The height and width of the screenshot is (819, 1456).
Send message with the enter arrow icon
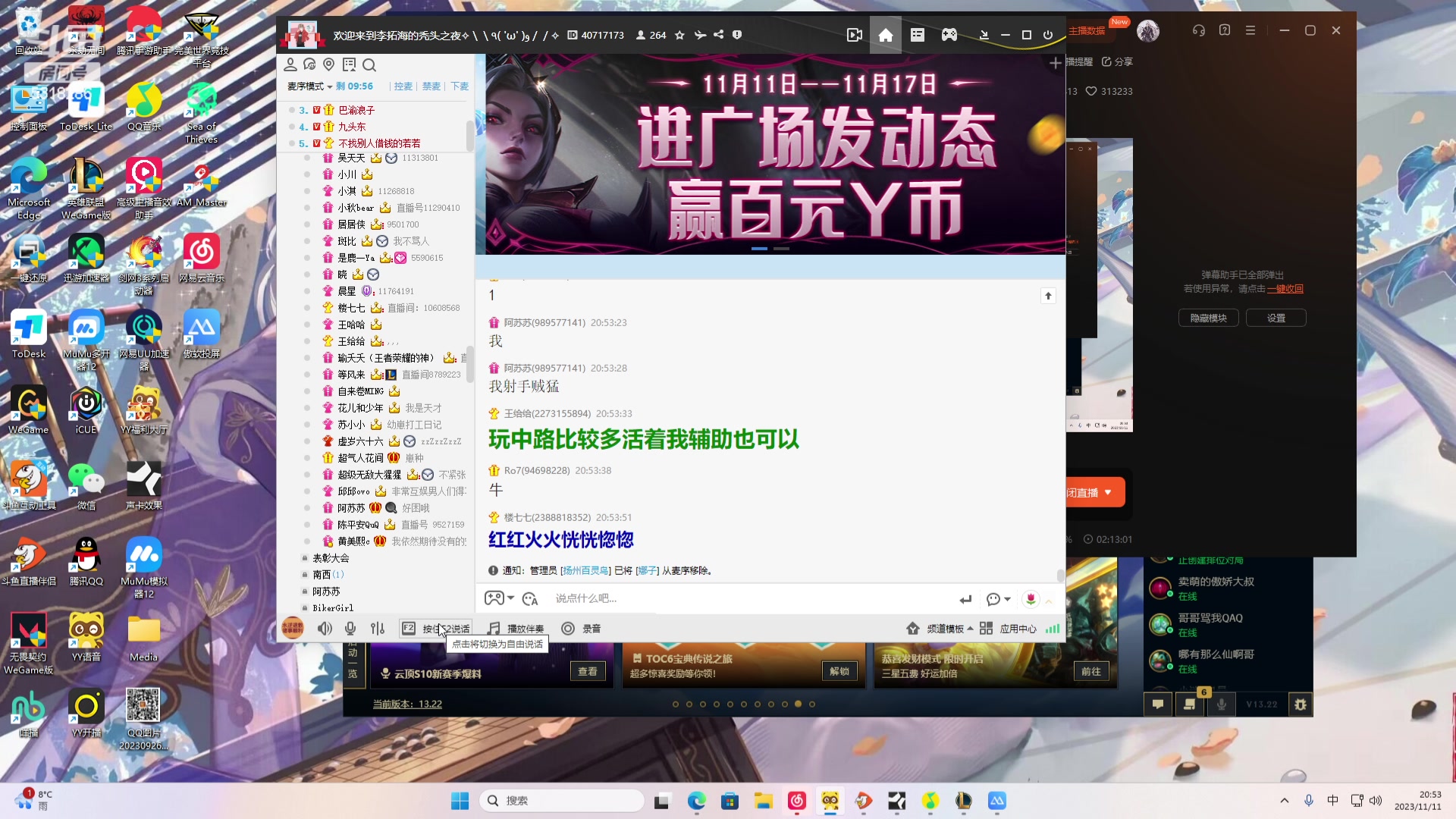click(x=965, y=599)
